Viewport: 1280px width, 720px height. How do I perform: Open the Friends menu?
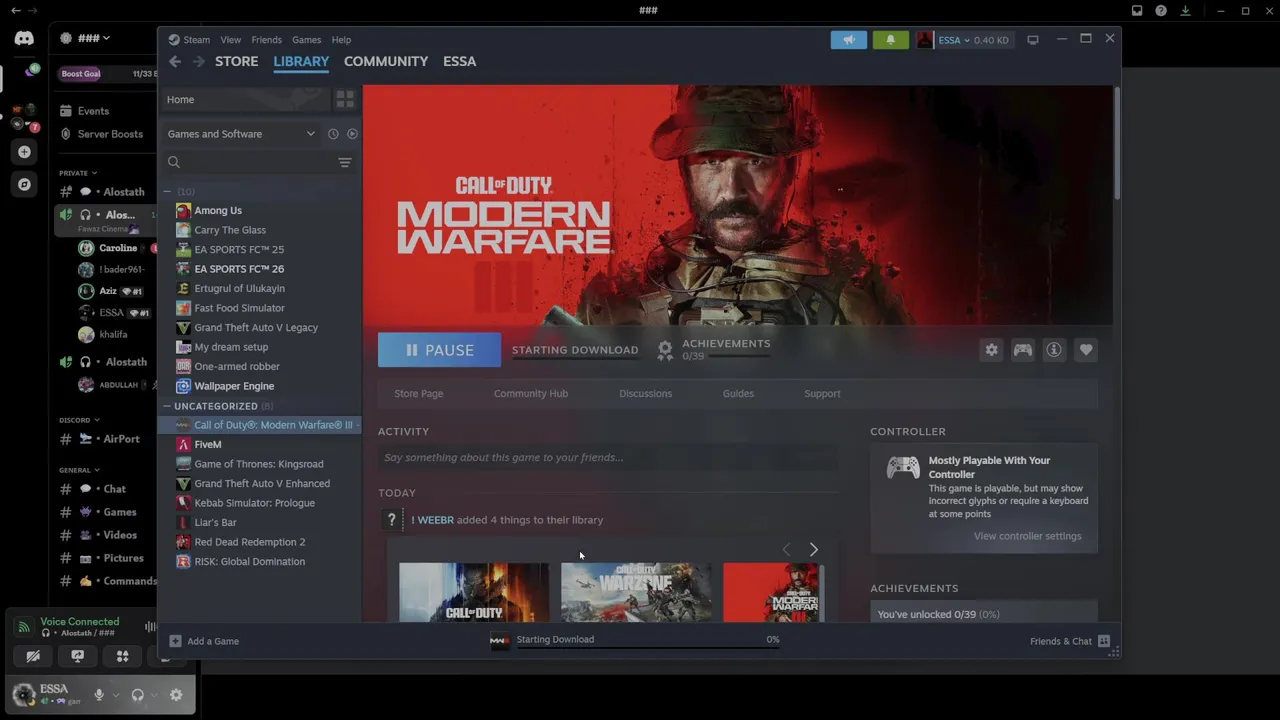point(266,40)
